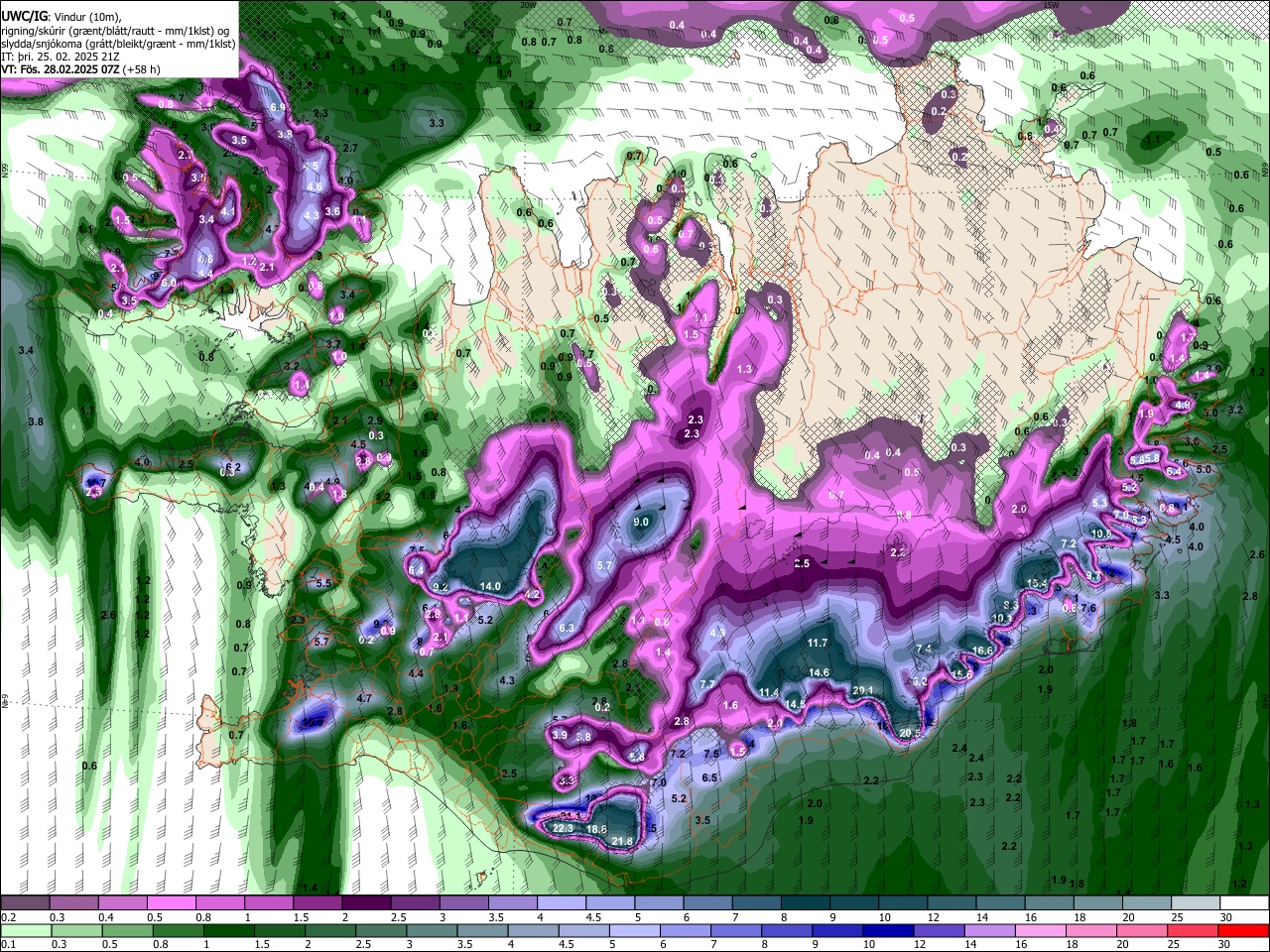Viewport: 1270px width, 952px height.
Task: Click the 6.5 value off the south coast
Action: click(709, 777)
